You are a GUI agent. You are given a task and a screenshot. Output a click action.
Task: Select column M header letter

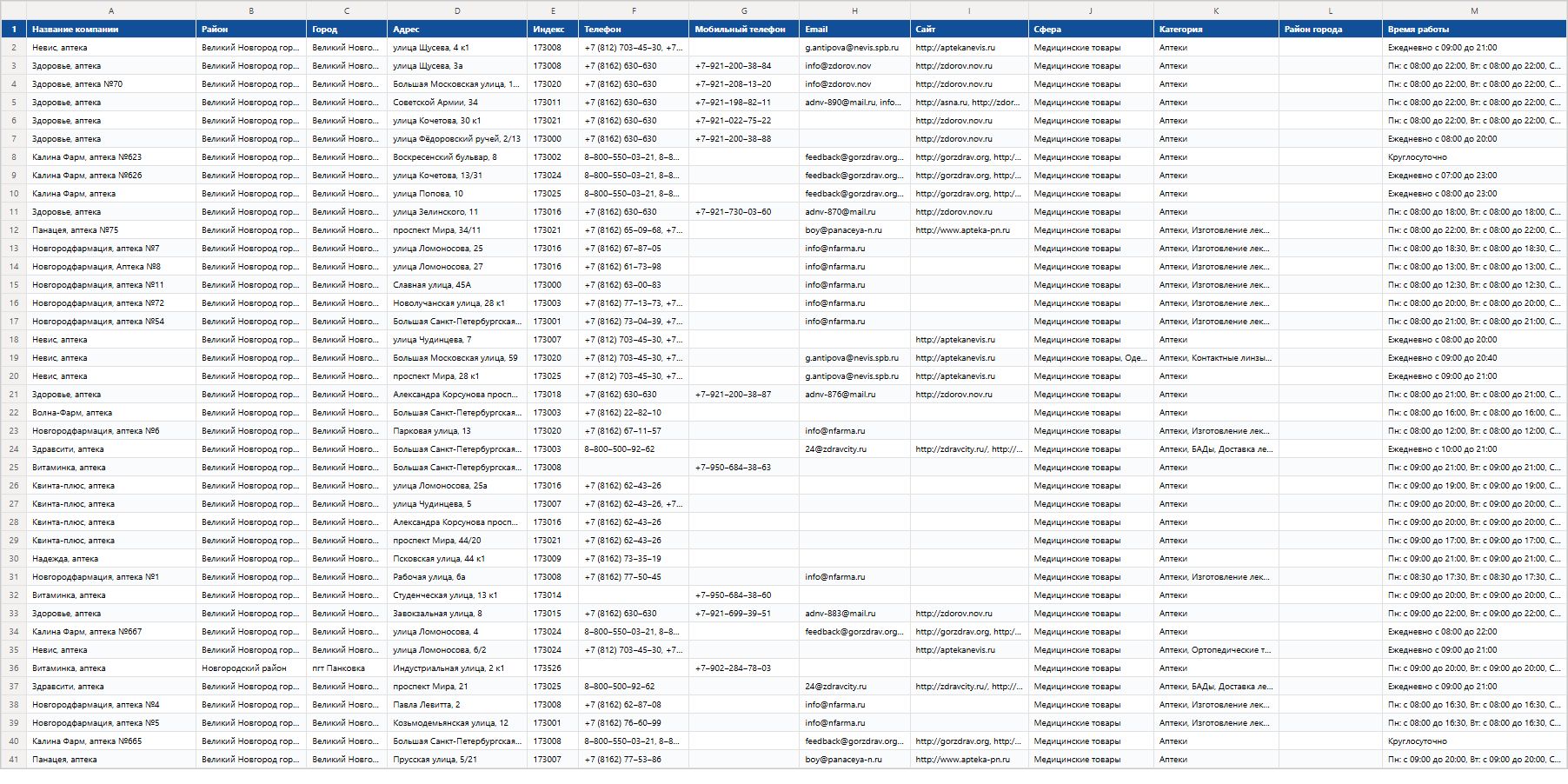coord(1474,10)
